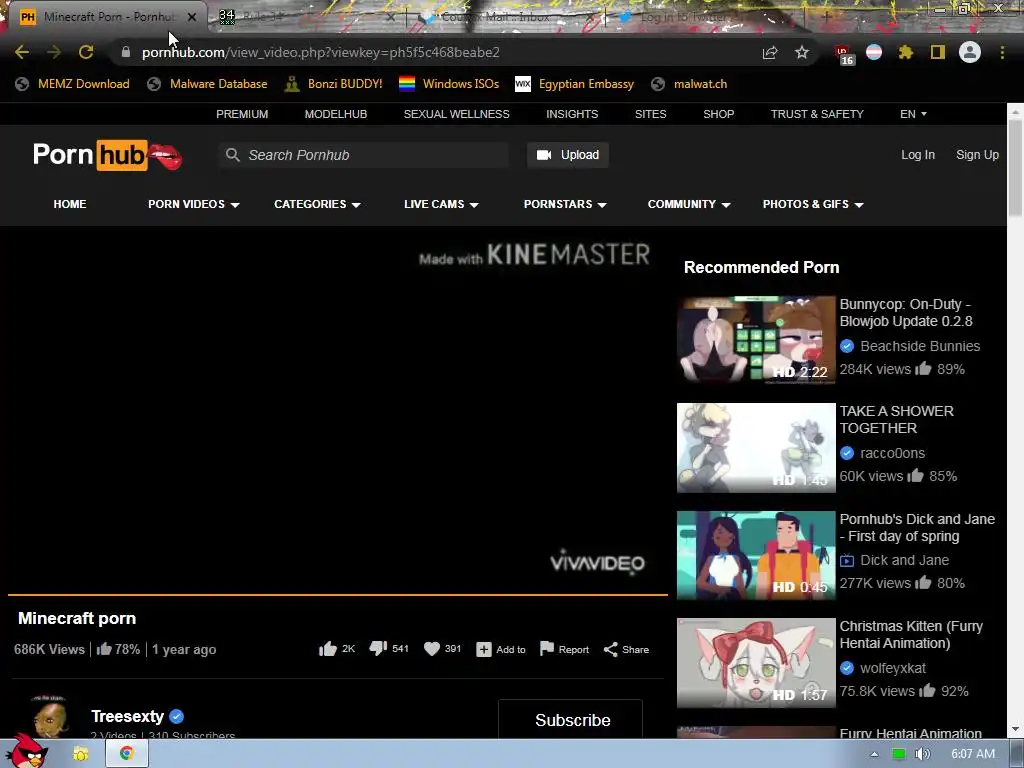This screenshot has height=768, width=1024.
Task: Click the Angry Birds start button
Action: [29, 751]
